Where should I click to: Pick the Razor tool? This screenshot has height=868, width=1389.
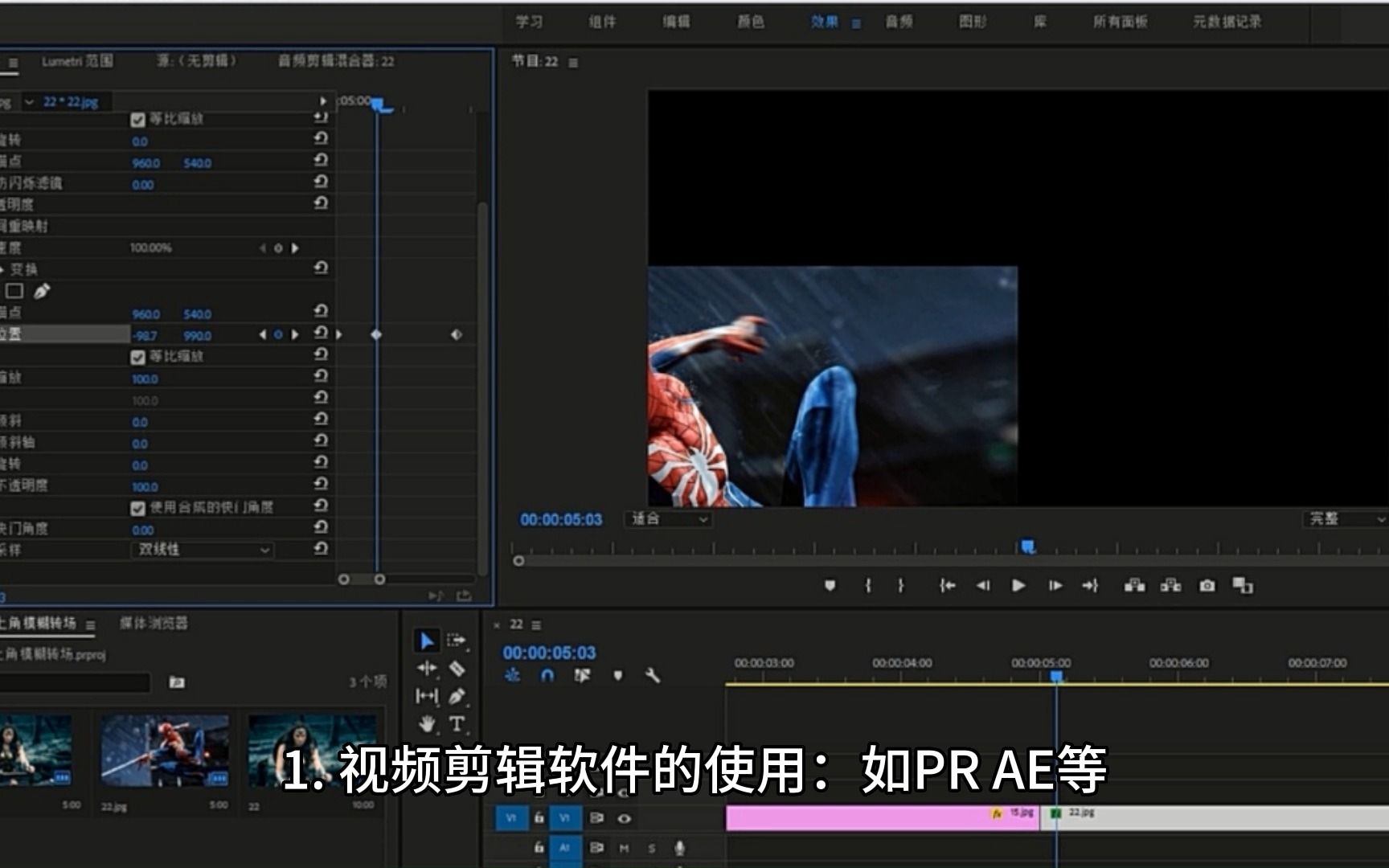[457, 668]
